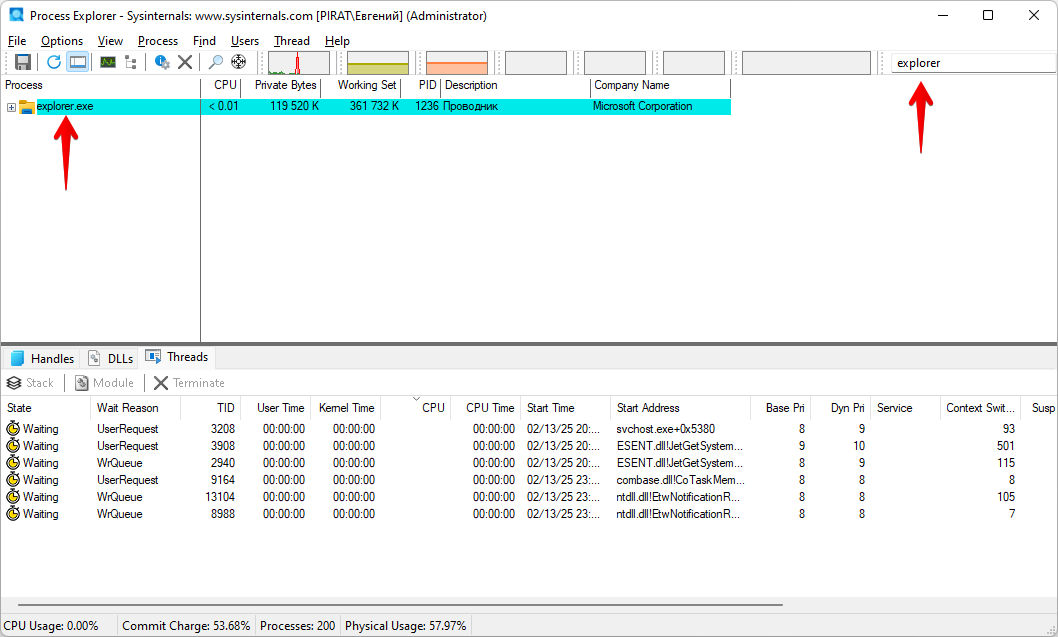Select thread row with TID 9164
1058x637 pixels.
(x=529, y=480)
